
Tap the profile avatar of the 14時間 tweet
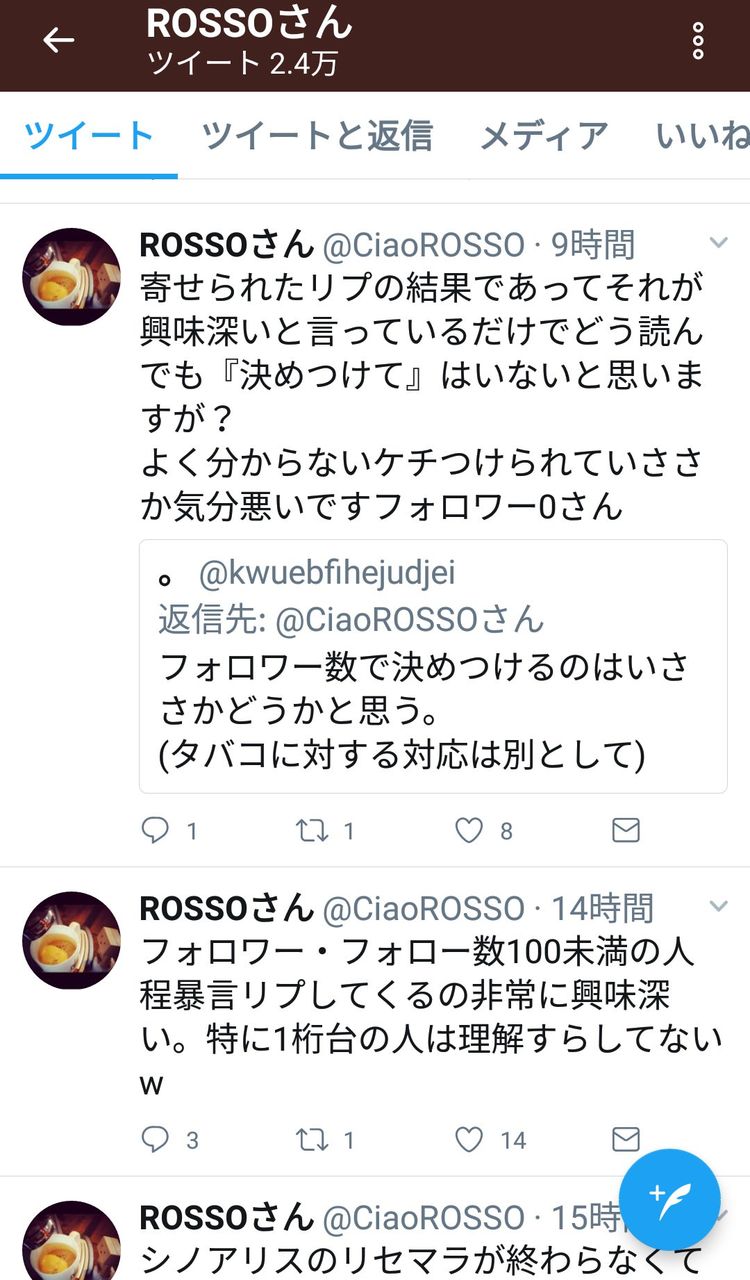(71, 941)
